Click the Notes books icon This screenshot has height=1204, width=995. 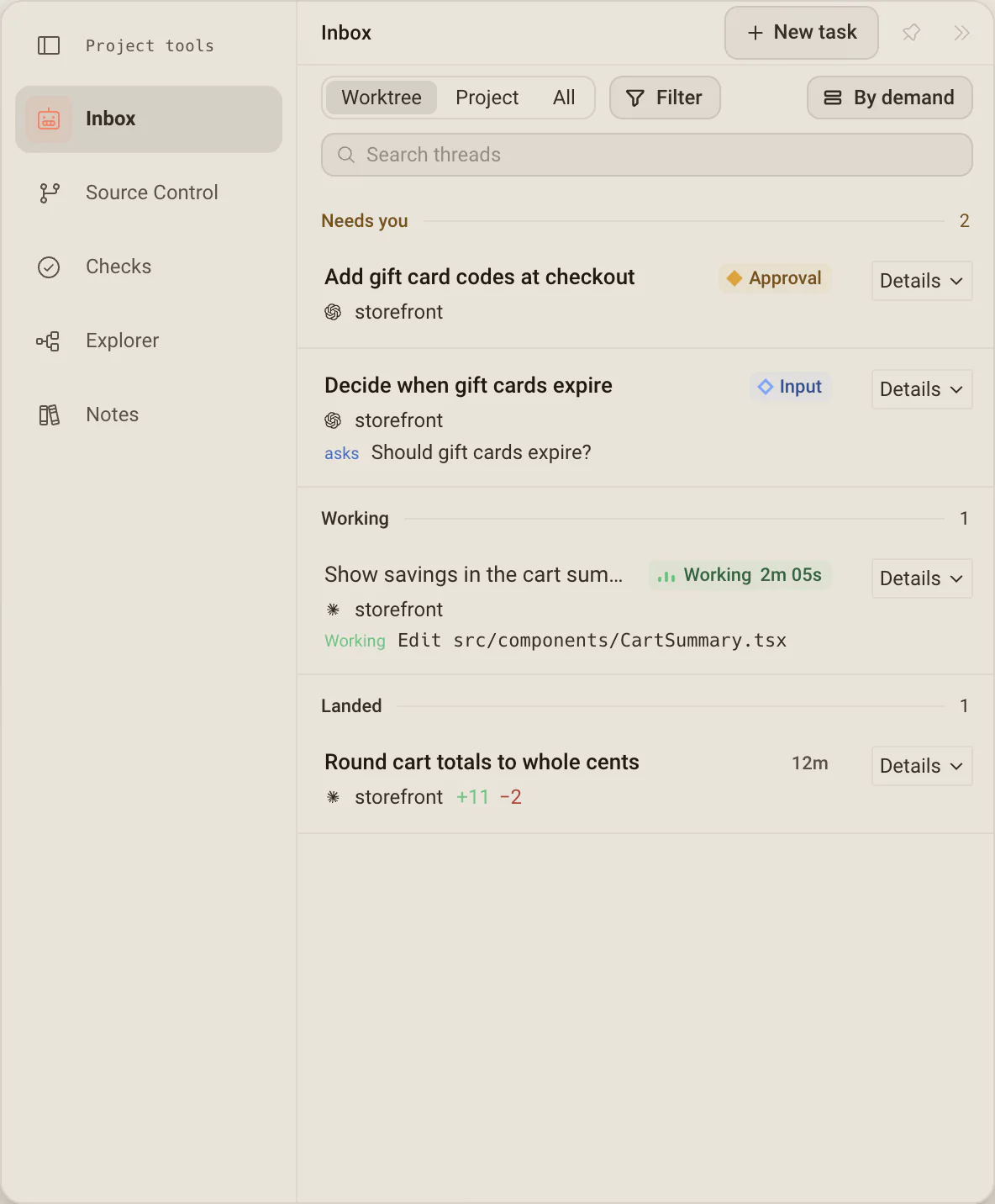click(x=49, y=415)
